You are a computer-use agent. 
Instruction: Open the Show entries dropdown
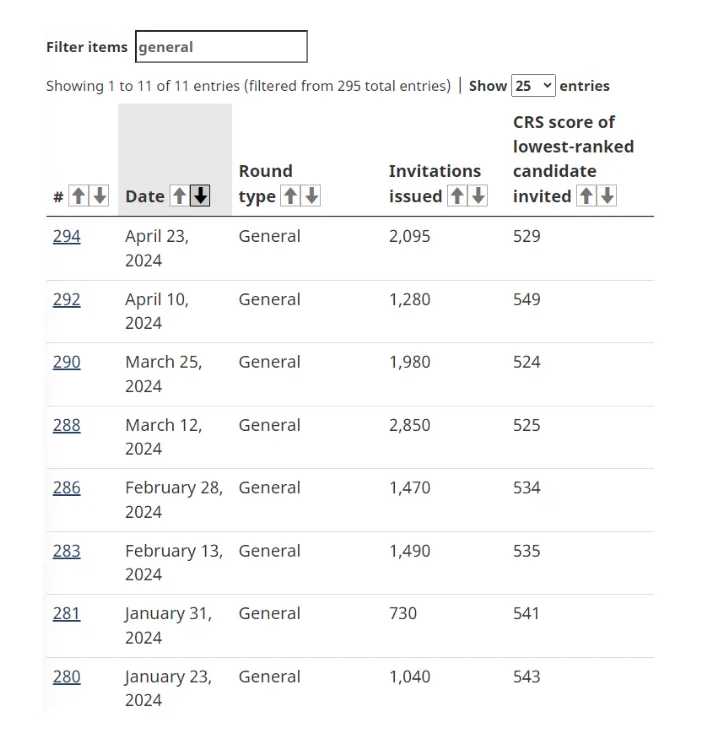[533, 86]
